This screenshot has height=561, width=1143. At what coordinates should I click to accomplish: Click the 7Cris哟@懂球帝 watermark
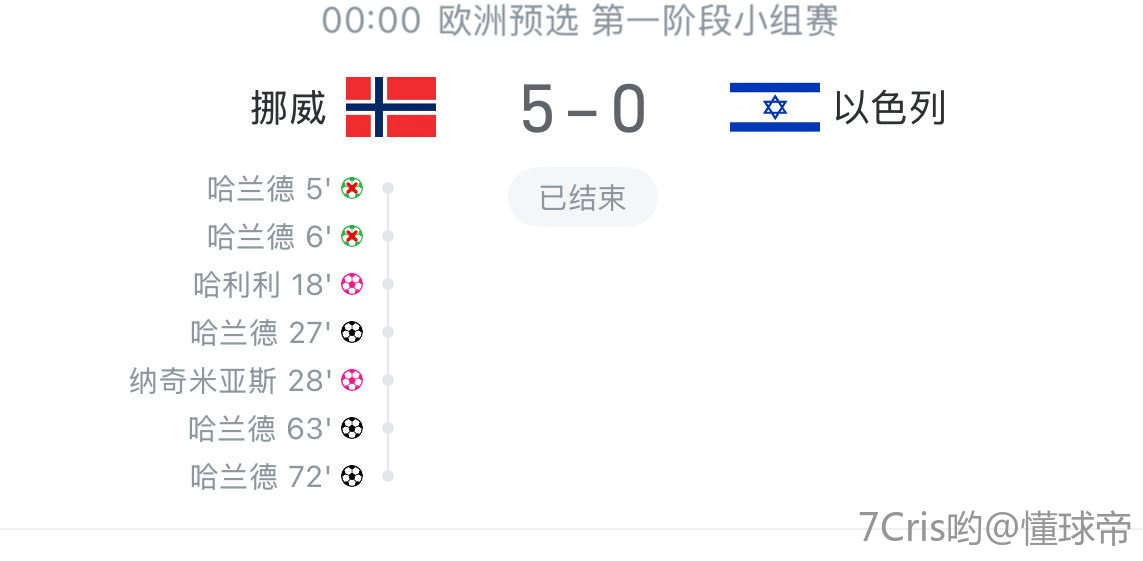[995, 527]
